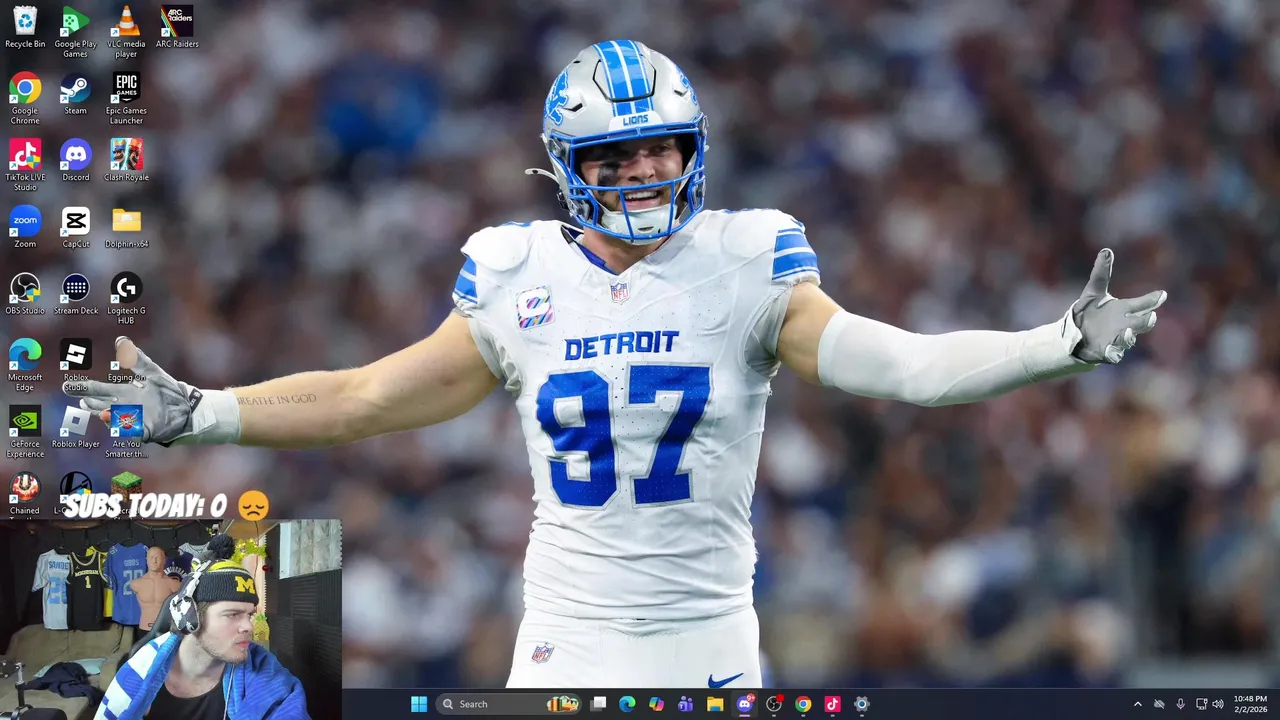1280x720 pixels.
Task: Open the gear app on taskbar
Action: tap(861, 704)
